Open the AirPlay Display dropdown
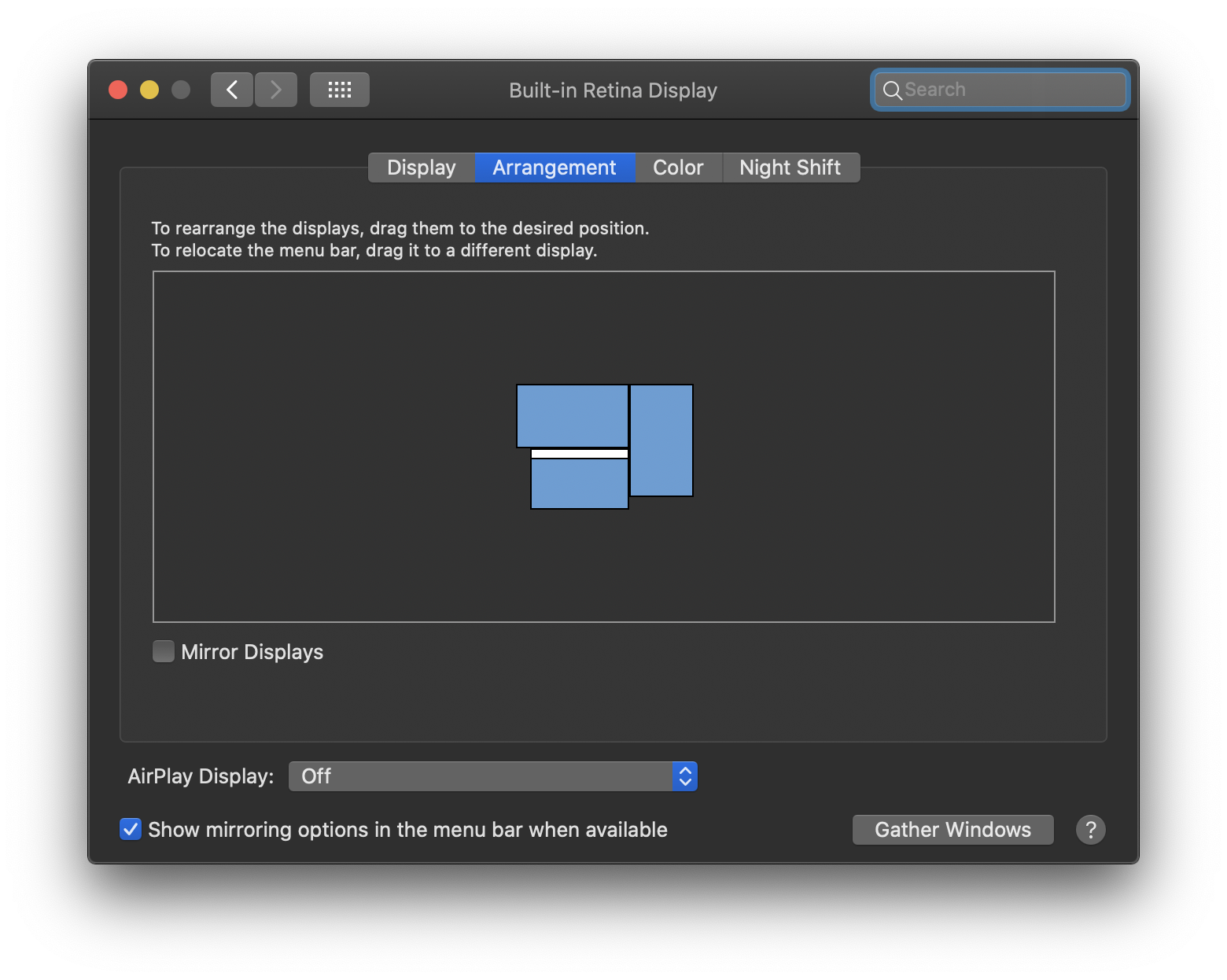 (492, 776)
